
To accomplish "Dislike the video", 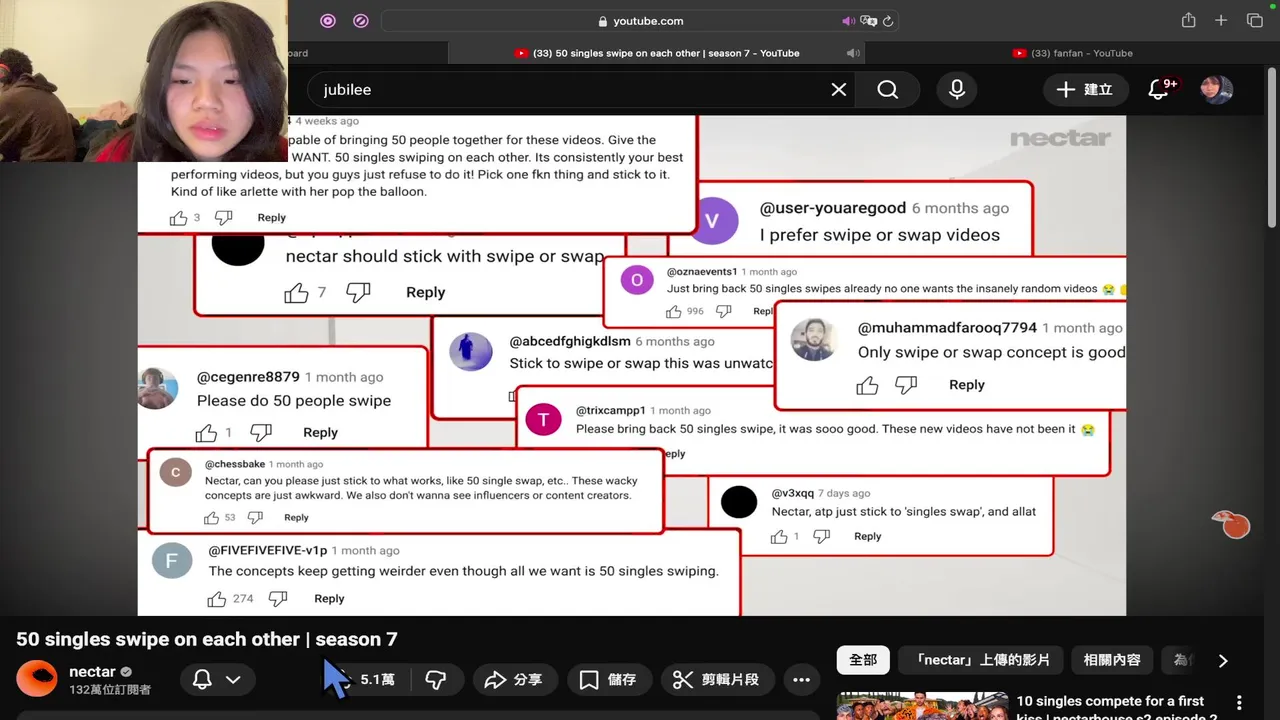I will point(436,680).
